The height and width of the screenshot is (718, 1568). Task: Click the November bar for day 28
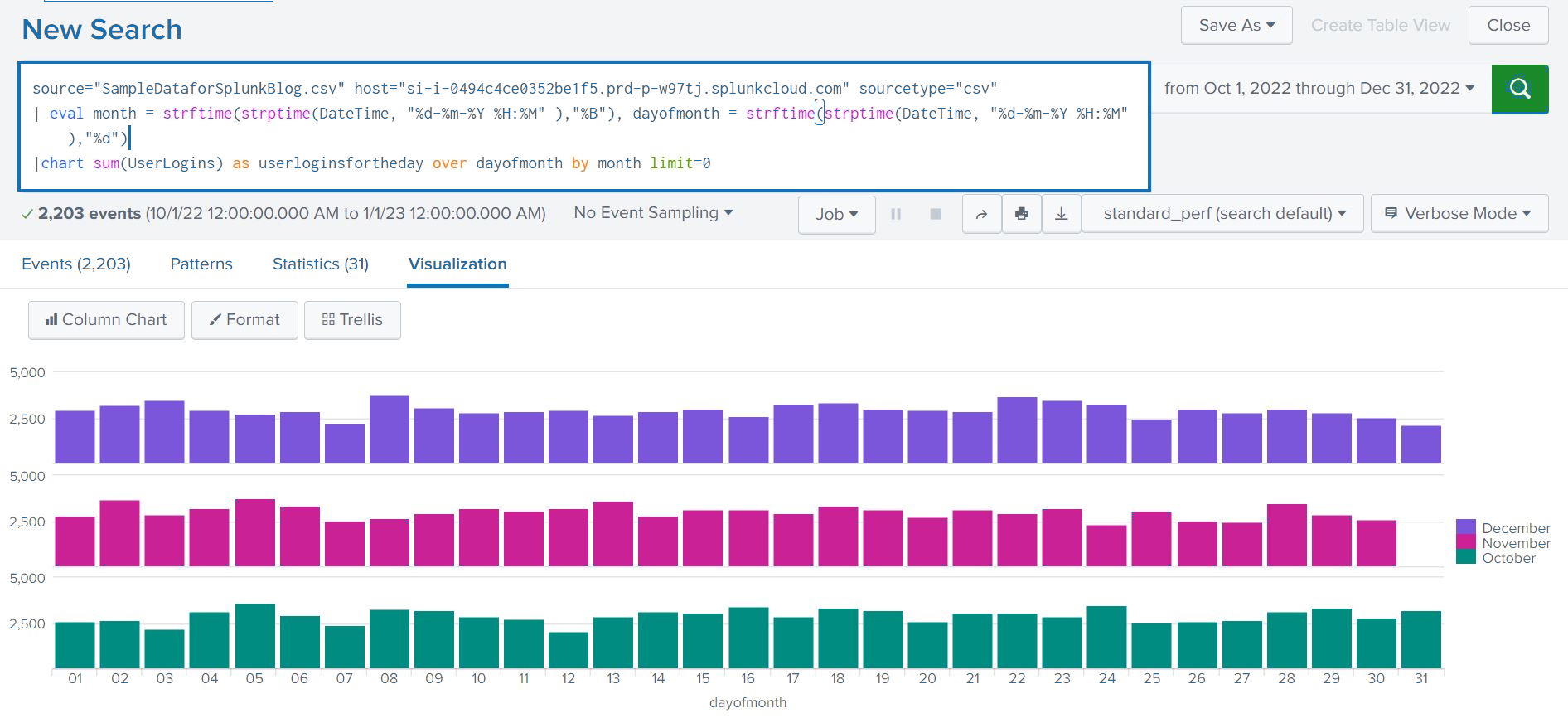coord(1287,536)
